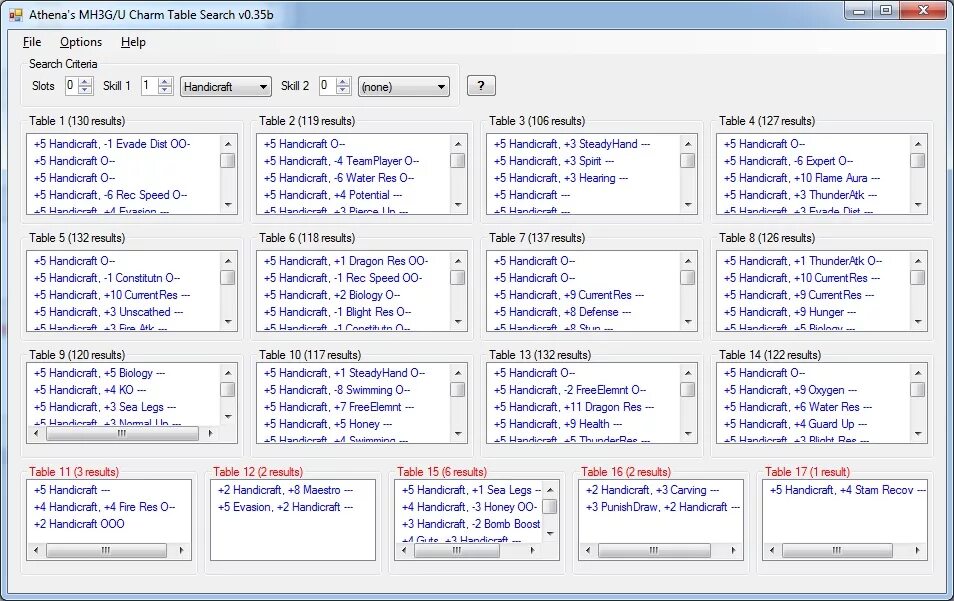Click the Skill 2 number input field
This screenshot has height=601, width=954.
(327, 86)
